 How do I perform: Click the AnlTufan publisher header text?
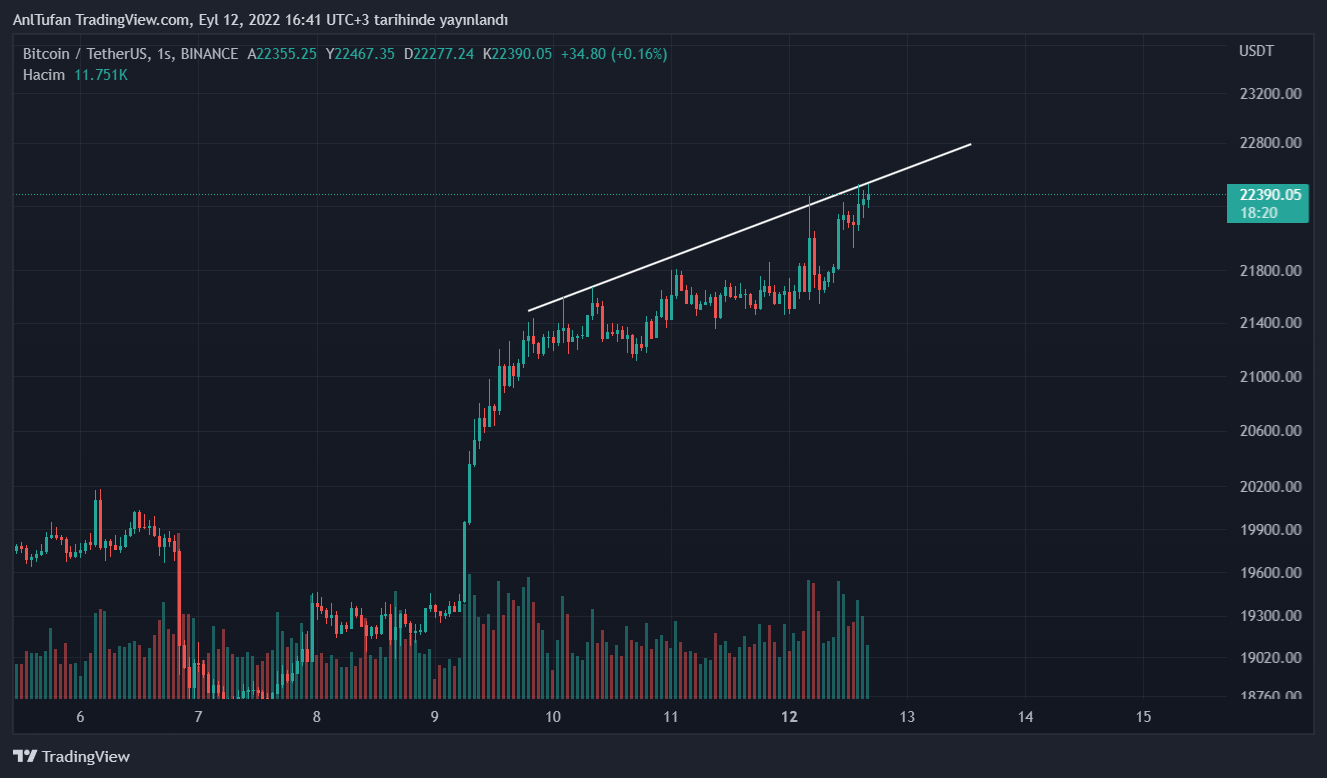tap(259, 20)
